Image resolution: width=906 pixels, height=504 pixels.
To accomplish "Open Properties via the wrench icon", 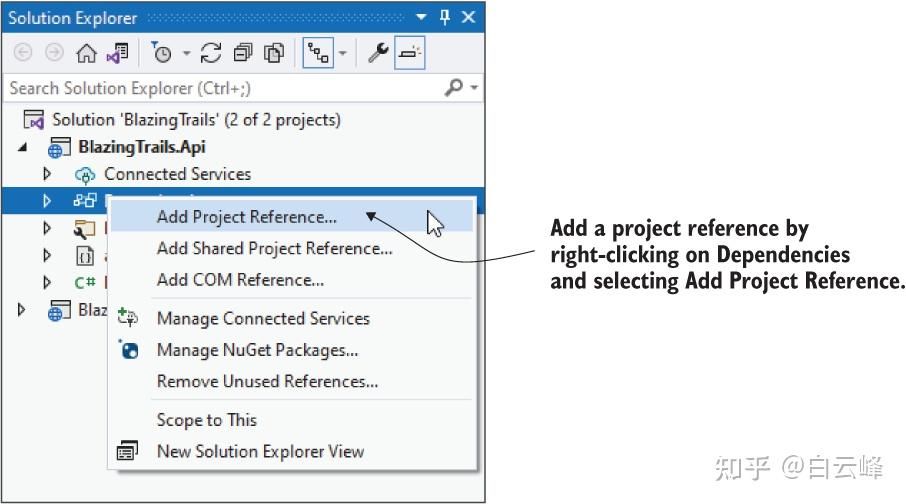I will click(378, 53).
